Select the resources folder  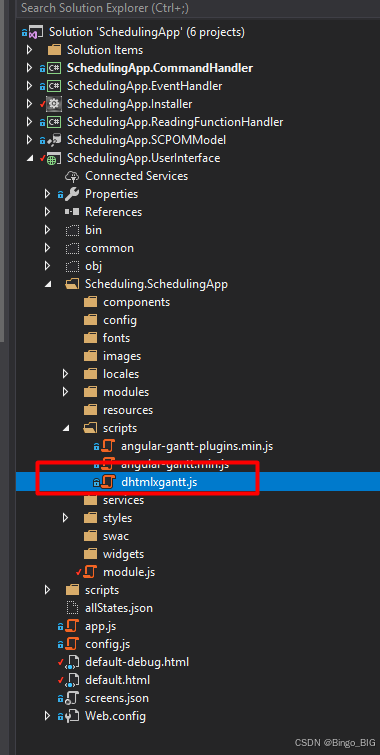pos(128,410)
